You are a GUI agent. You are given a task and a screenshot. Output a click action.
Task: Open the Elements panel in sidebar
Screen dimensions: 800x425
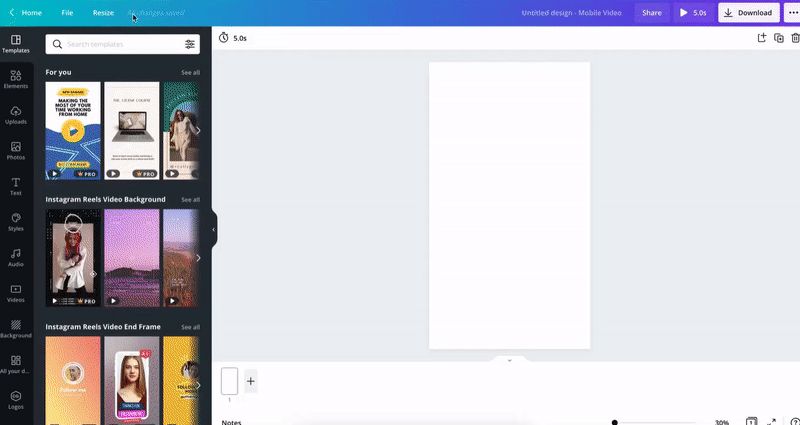[x=16, y=79]
